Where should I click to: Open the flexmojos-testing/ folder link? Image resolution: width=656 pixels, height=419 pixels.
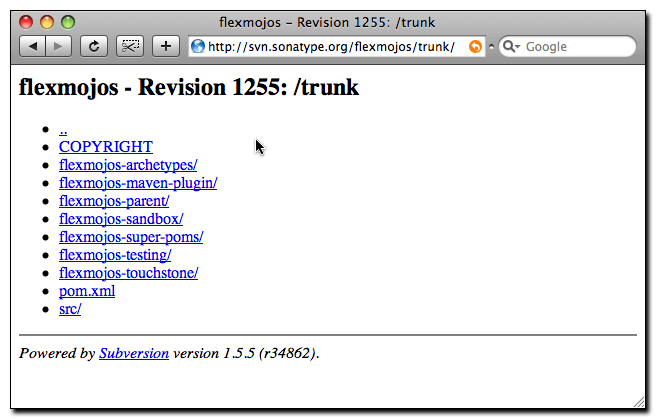pyautogui.click(x=115, y=255)
